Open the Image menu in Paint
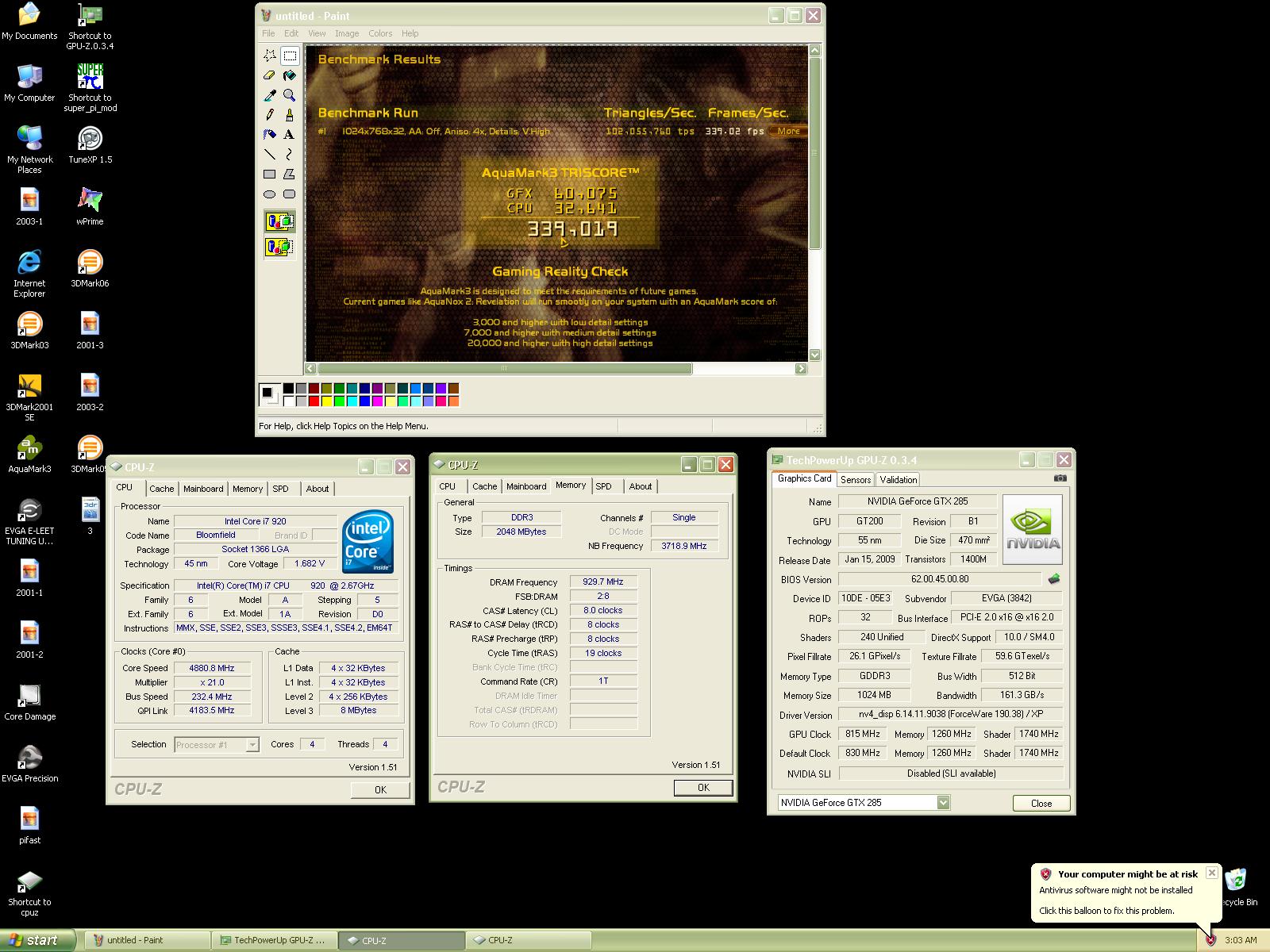1270x952 pixels. [347, 33]
